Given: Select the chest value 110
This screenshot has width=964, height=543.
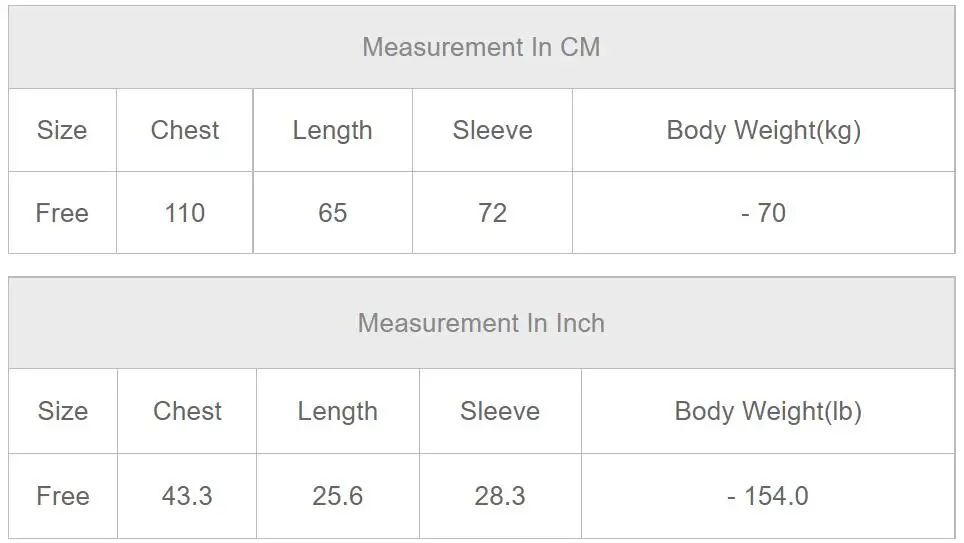Looking at the screenshot, I should pyautogui.click(x=184, y=213).
